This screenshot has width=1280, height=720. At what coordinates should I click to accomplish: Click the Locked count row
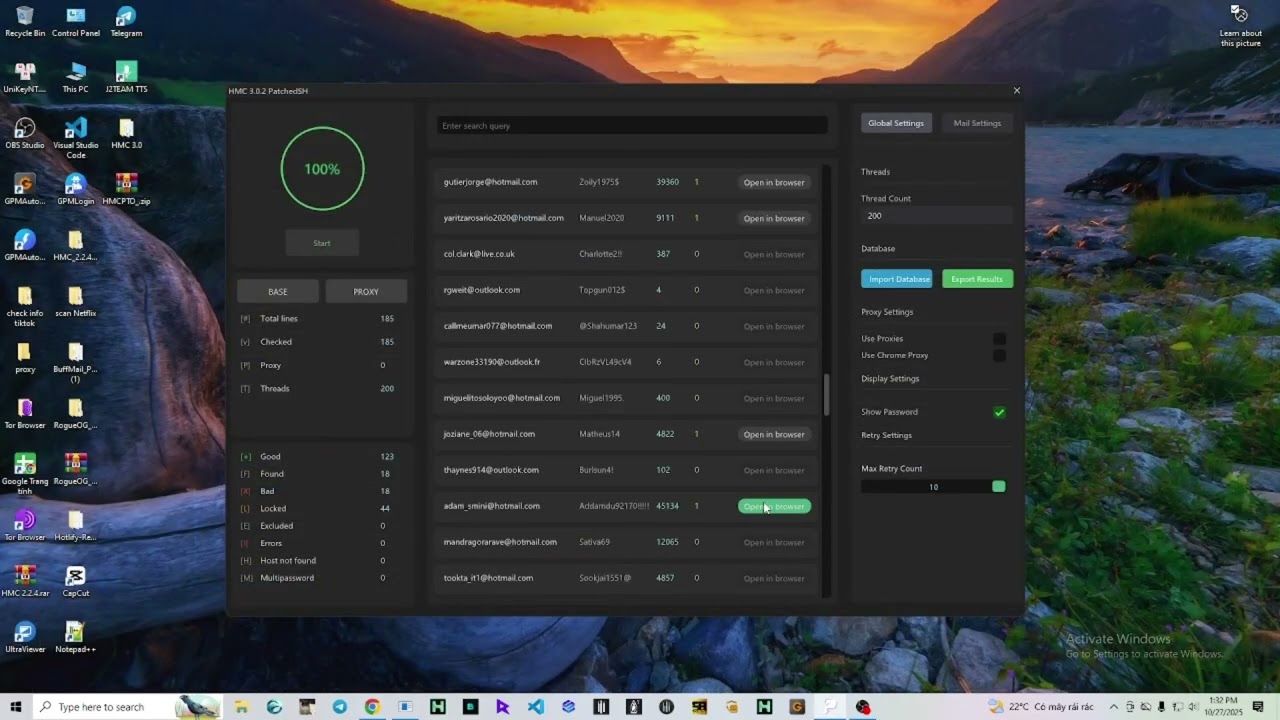point(318,509)
